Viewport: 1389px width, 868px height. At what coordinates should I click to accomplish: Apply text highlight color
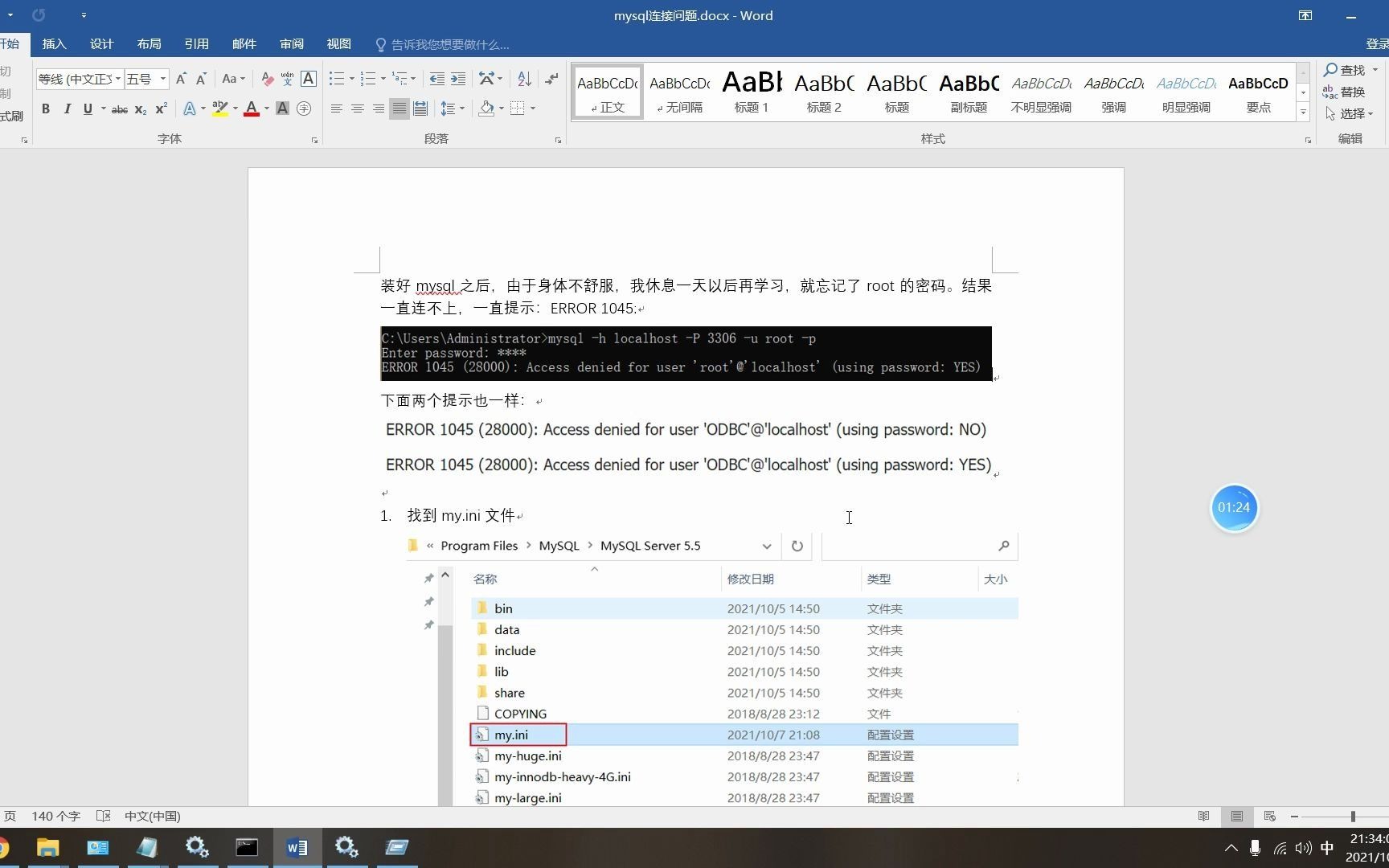[219, 108]
